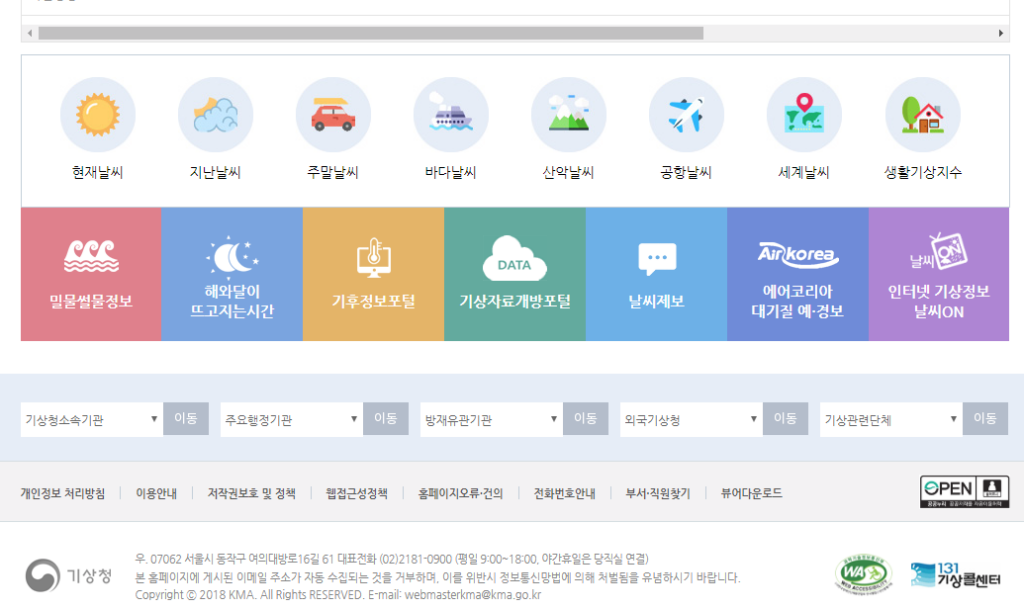Open the 밀물썰물정보 tile
1024x609 pixels.
91,274
